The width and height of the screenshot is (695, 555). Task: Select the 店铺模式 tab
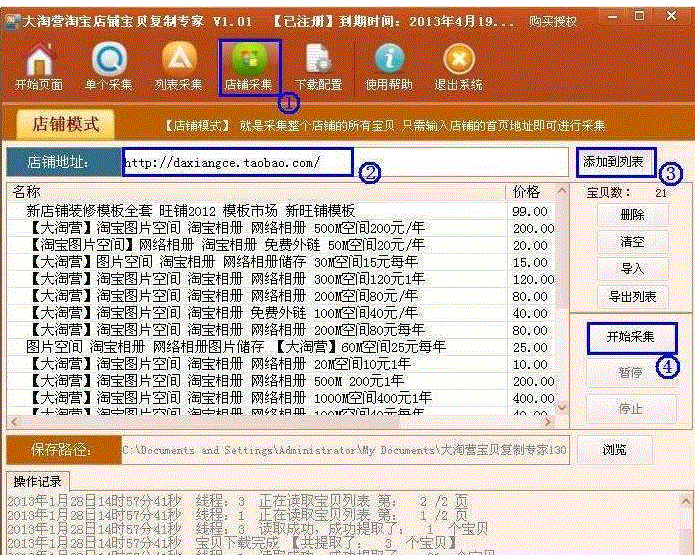(x=66, y=124)
